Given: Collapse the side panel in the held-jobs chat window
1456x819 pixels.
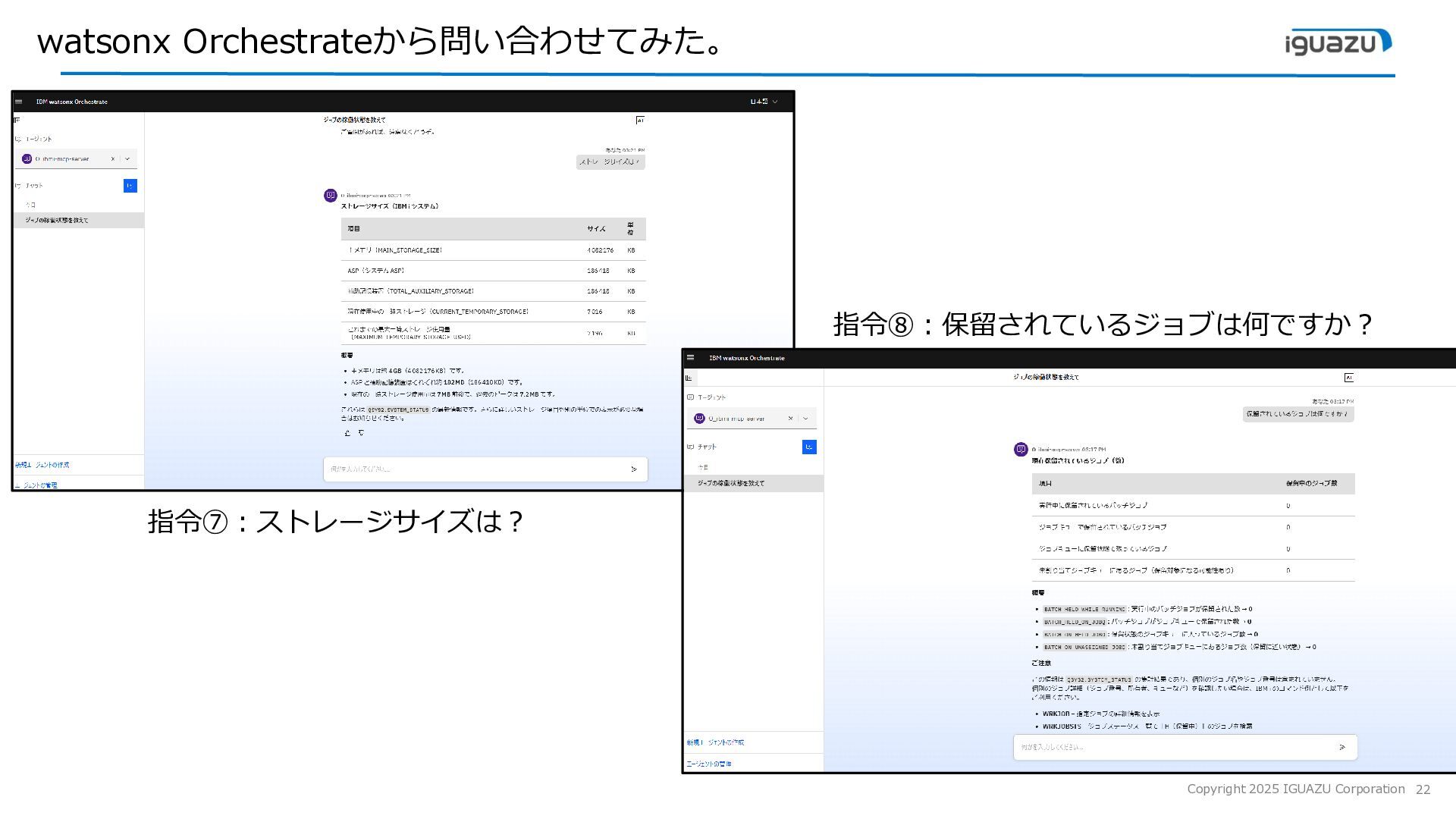Looking at the screenshot, I should [689, 378].
